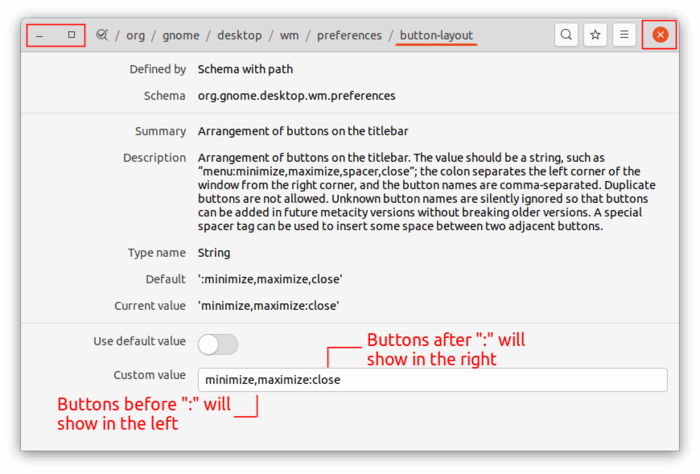Toggle the Use default value switch
This screenshot has height=474, width=700.
pos(218,344)
